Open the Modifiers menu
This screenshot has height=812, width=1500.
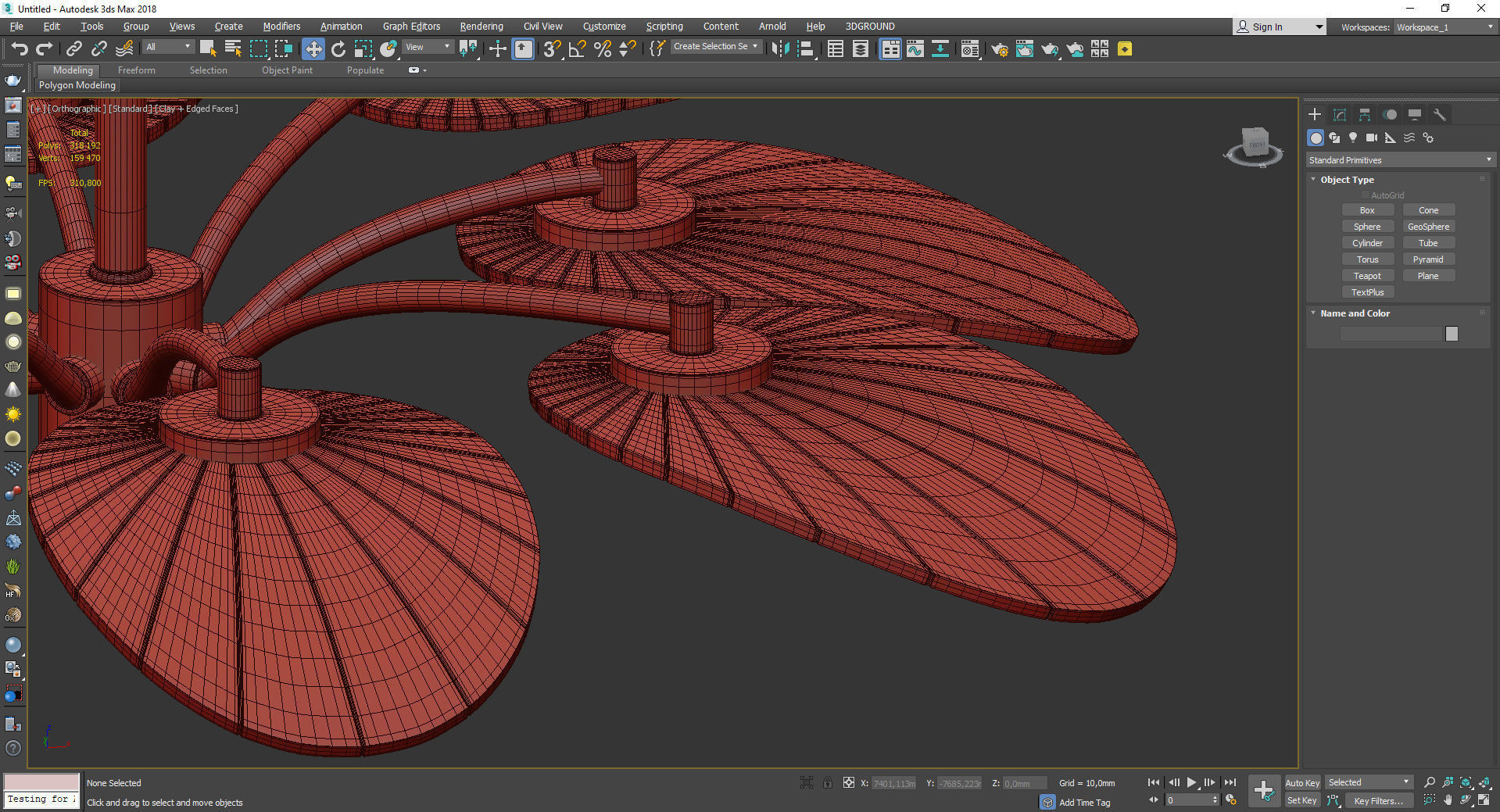(x=281, y=27)
